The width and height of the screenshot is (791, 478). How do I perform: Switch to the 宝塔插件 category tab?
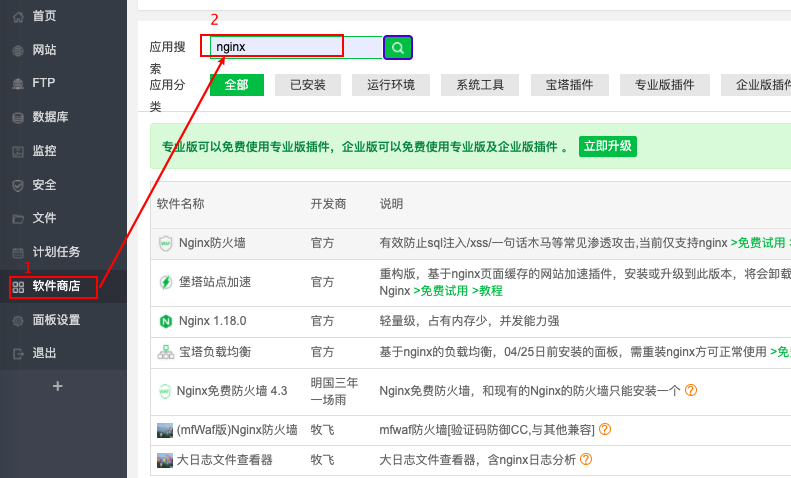(570, 85)
